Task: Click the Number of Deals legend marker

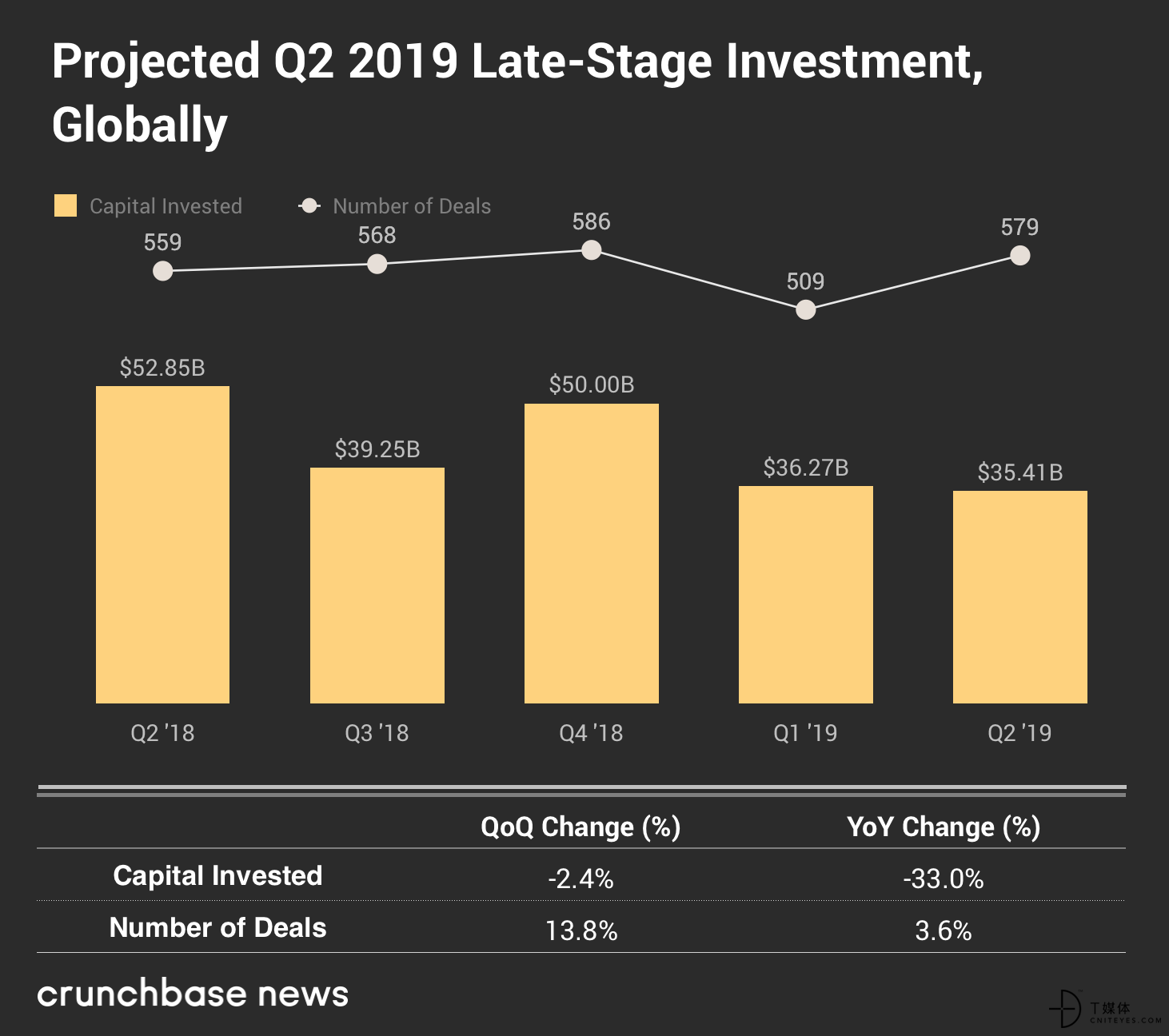Action: tap(309, 206)
